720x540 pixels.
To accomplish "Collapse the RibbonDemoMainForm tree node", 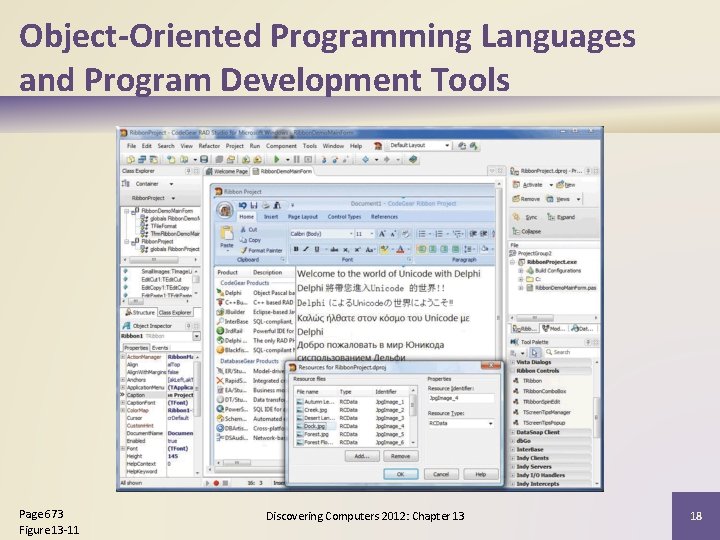I will [x=127, y=211].
